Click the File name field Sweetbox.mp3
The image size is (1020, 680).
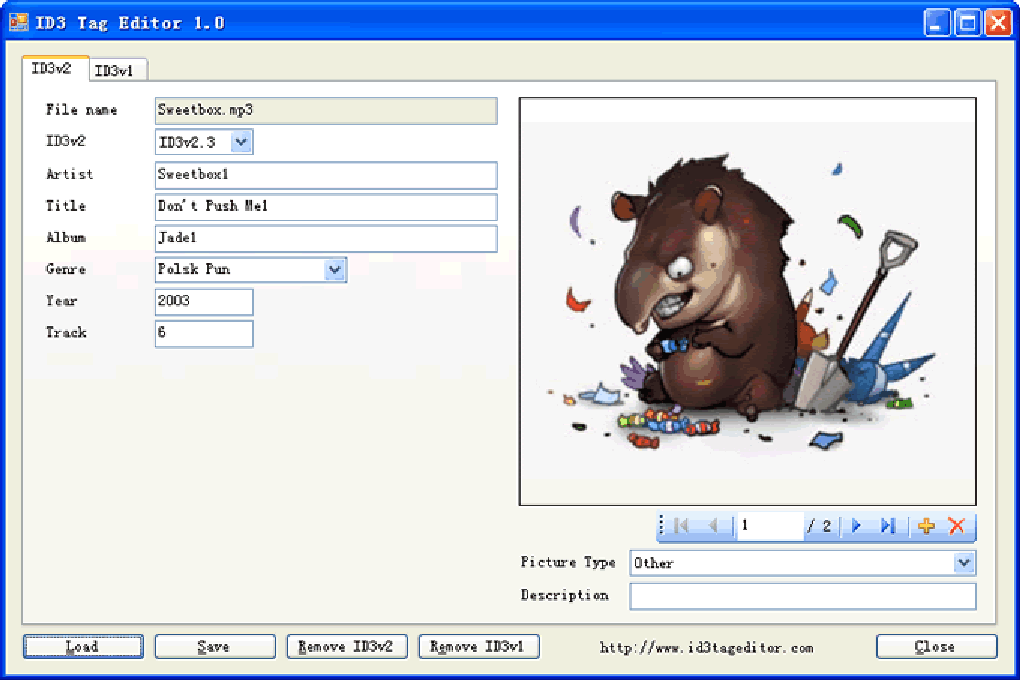326,111
